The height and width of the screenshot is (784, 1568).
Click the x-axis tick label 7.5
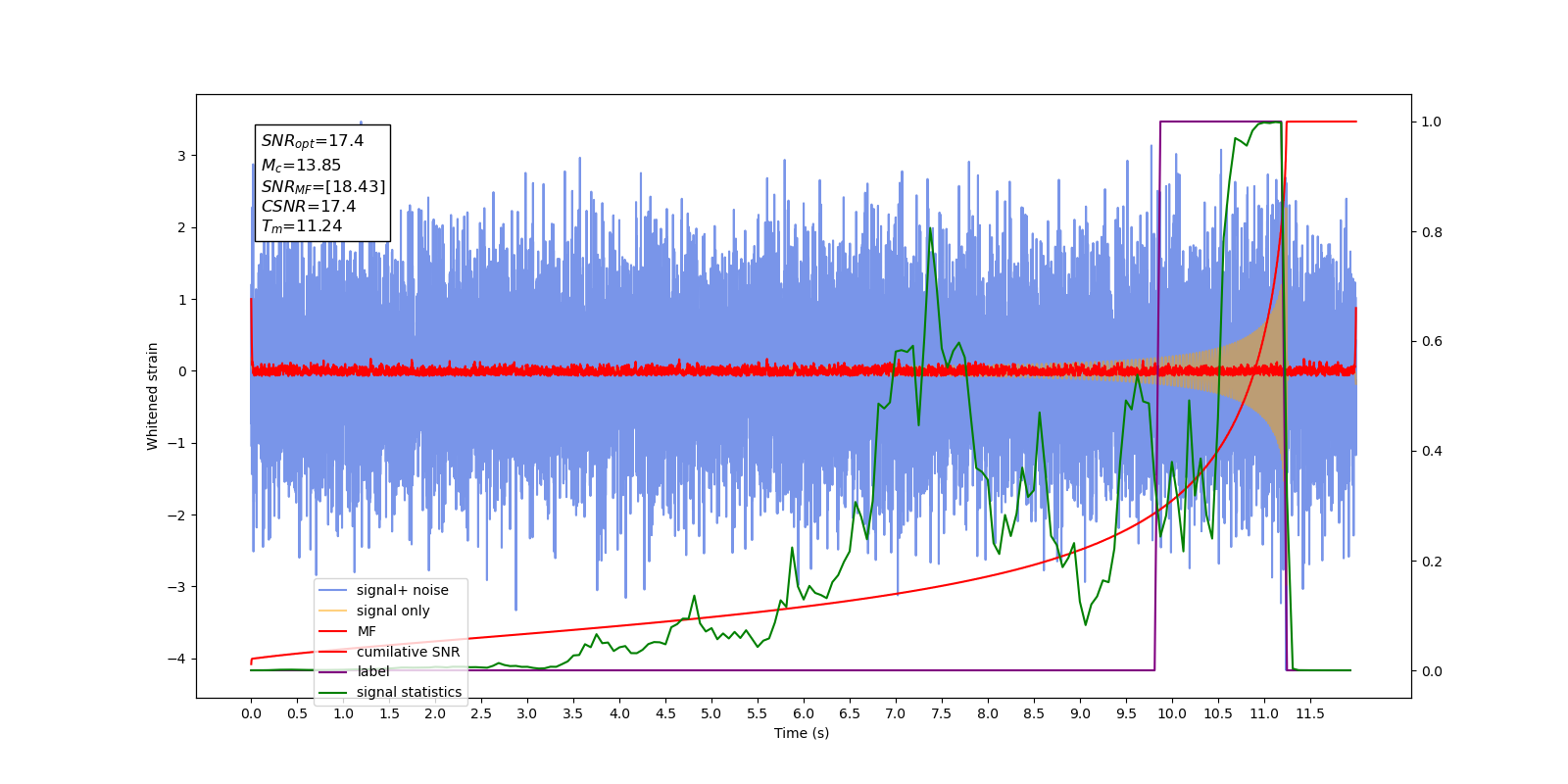tap(942, 713)
